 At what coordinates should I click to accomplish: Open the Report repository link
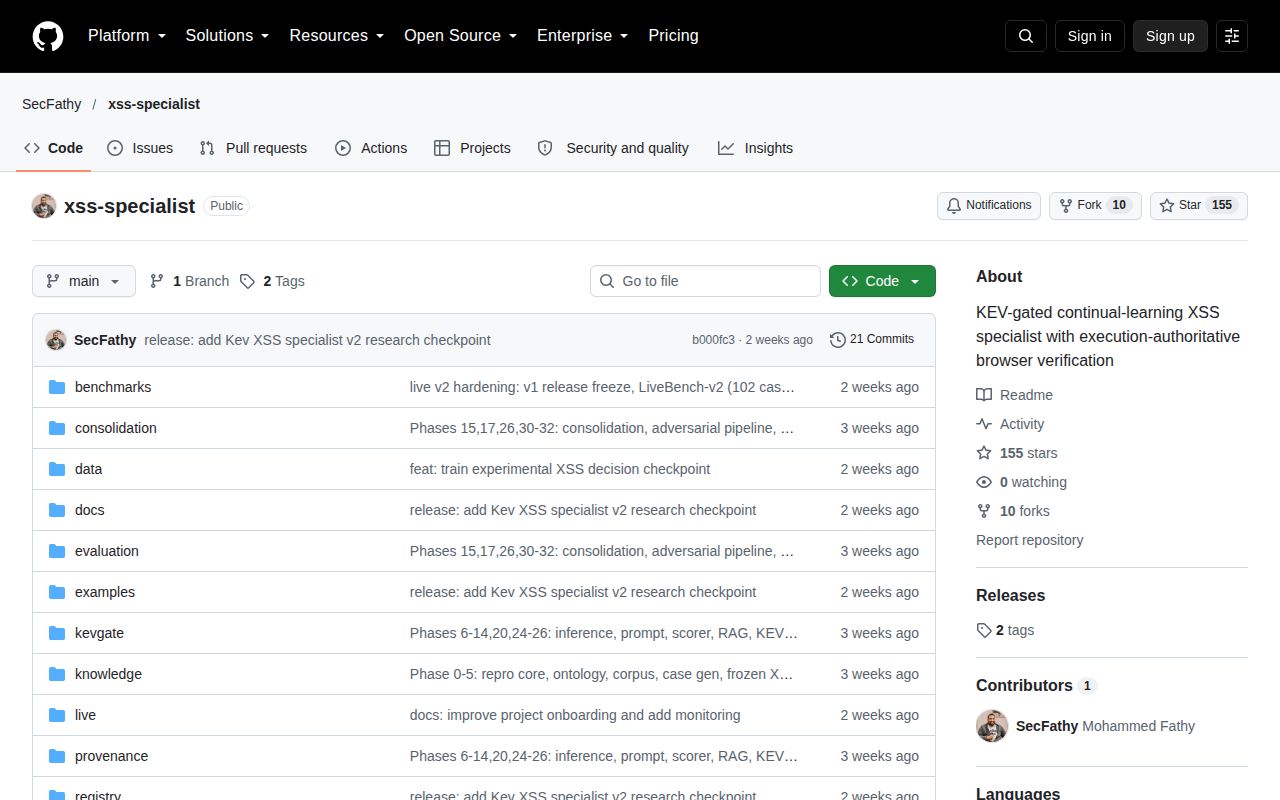coord(1030,540)
